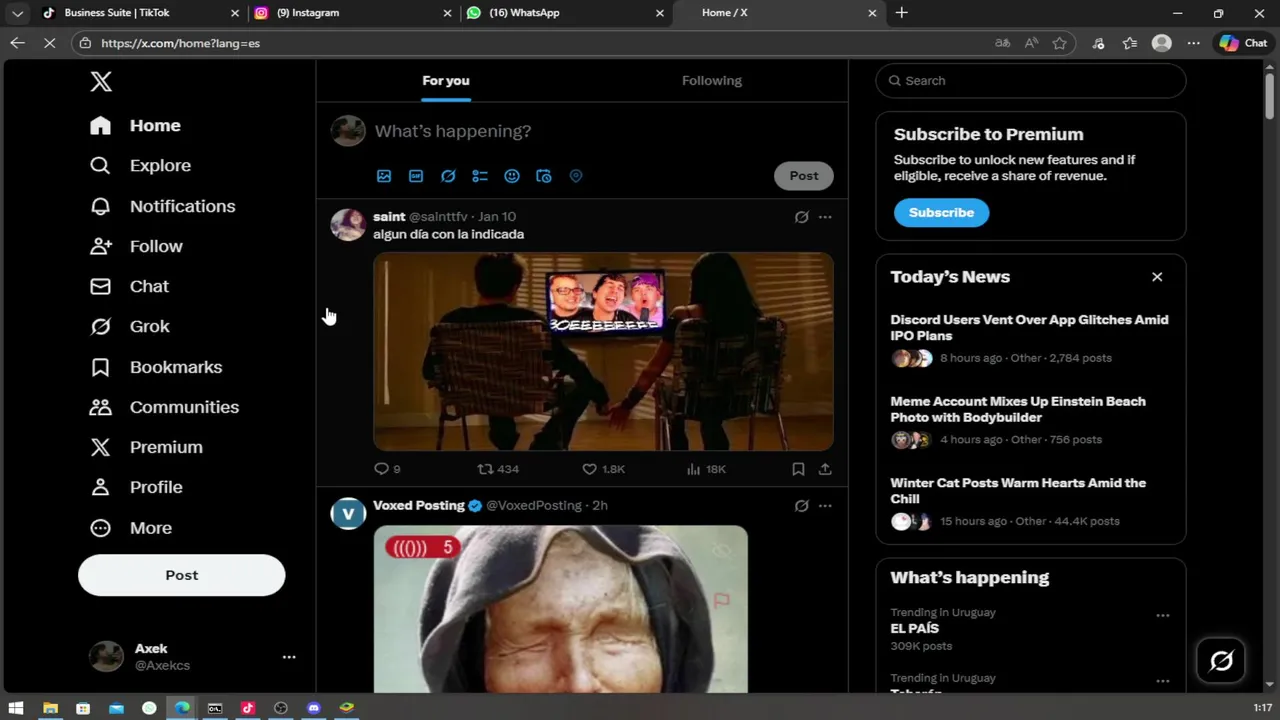
Task: Open saint's post image
Action: point(603,351)
